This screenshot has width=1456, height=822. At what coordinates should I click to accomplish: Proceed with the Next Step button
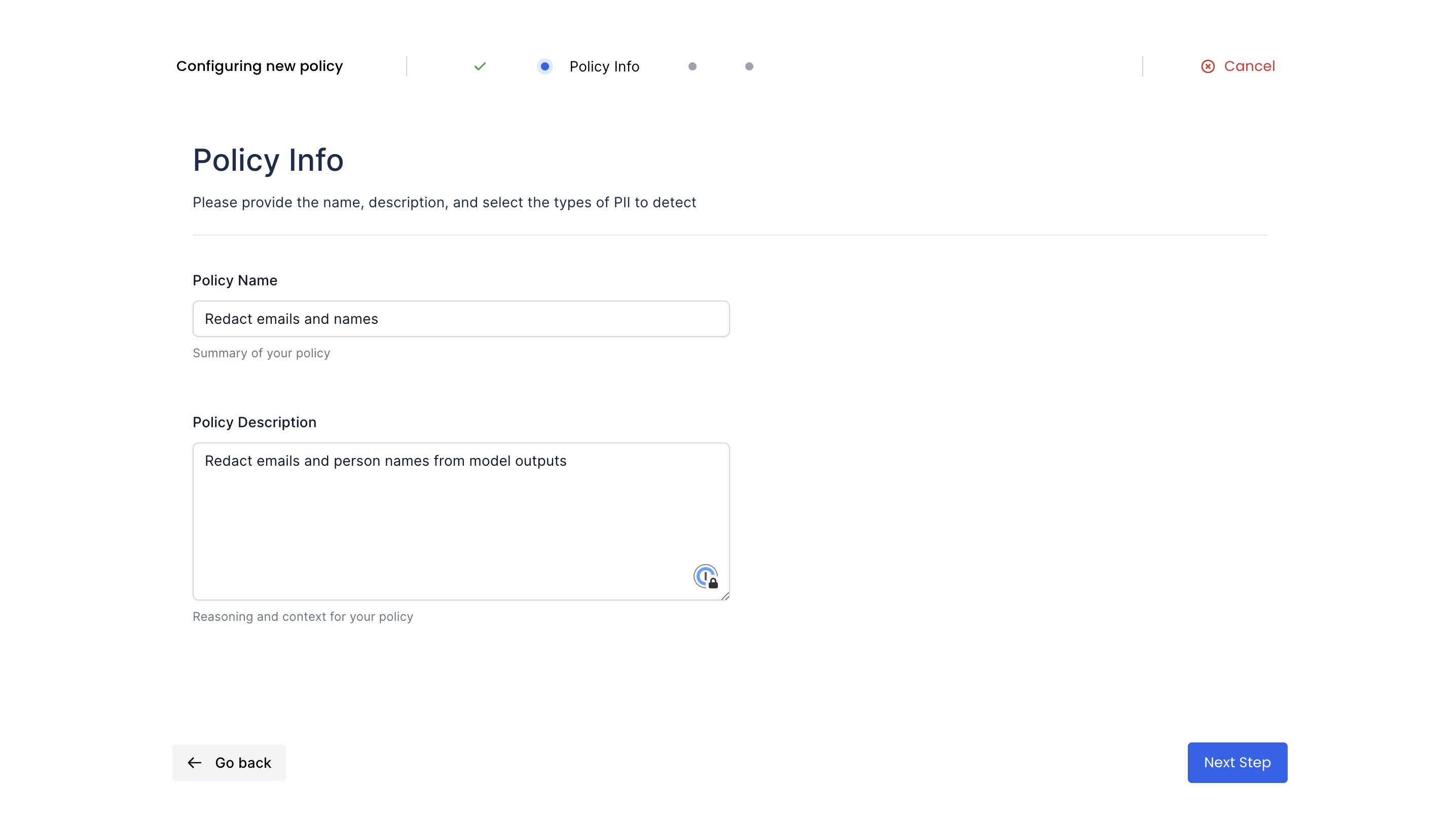(x=1237, y=763)
